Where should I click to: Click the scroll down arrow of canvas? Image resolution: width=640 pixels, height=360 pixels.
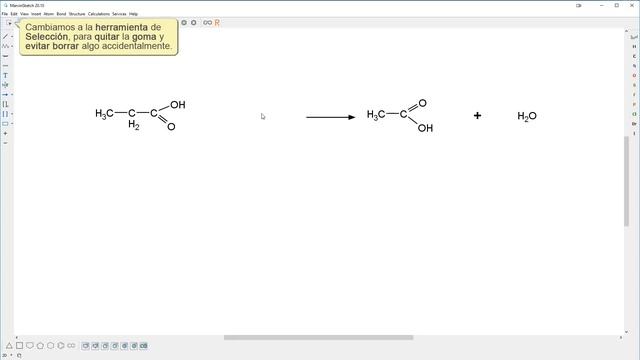pos(627,332)
